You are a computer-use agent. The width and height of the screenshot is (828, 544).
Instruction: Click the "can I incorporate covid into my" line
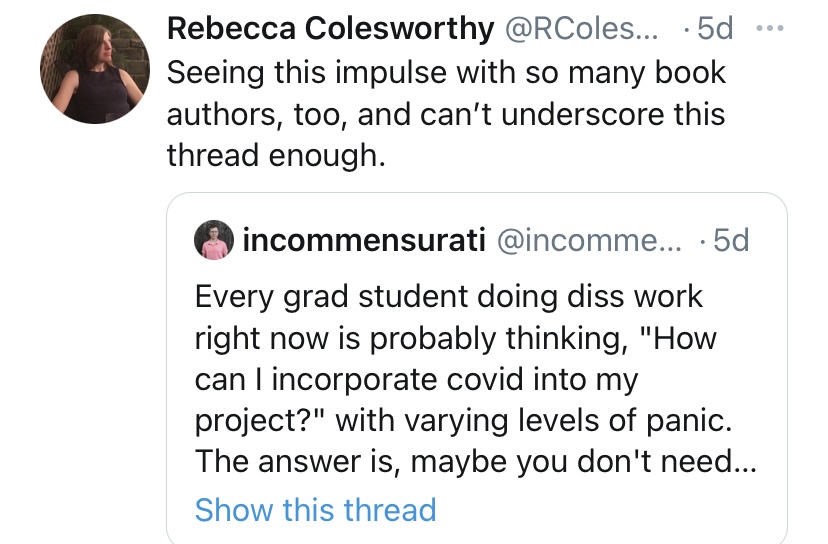[x=416, y=380]
